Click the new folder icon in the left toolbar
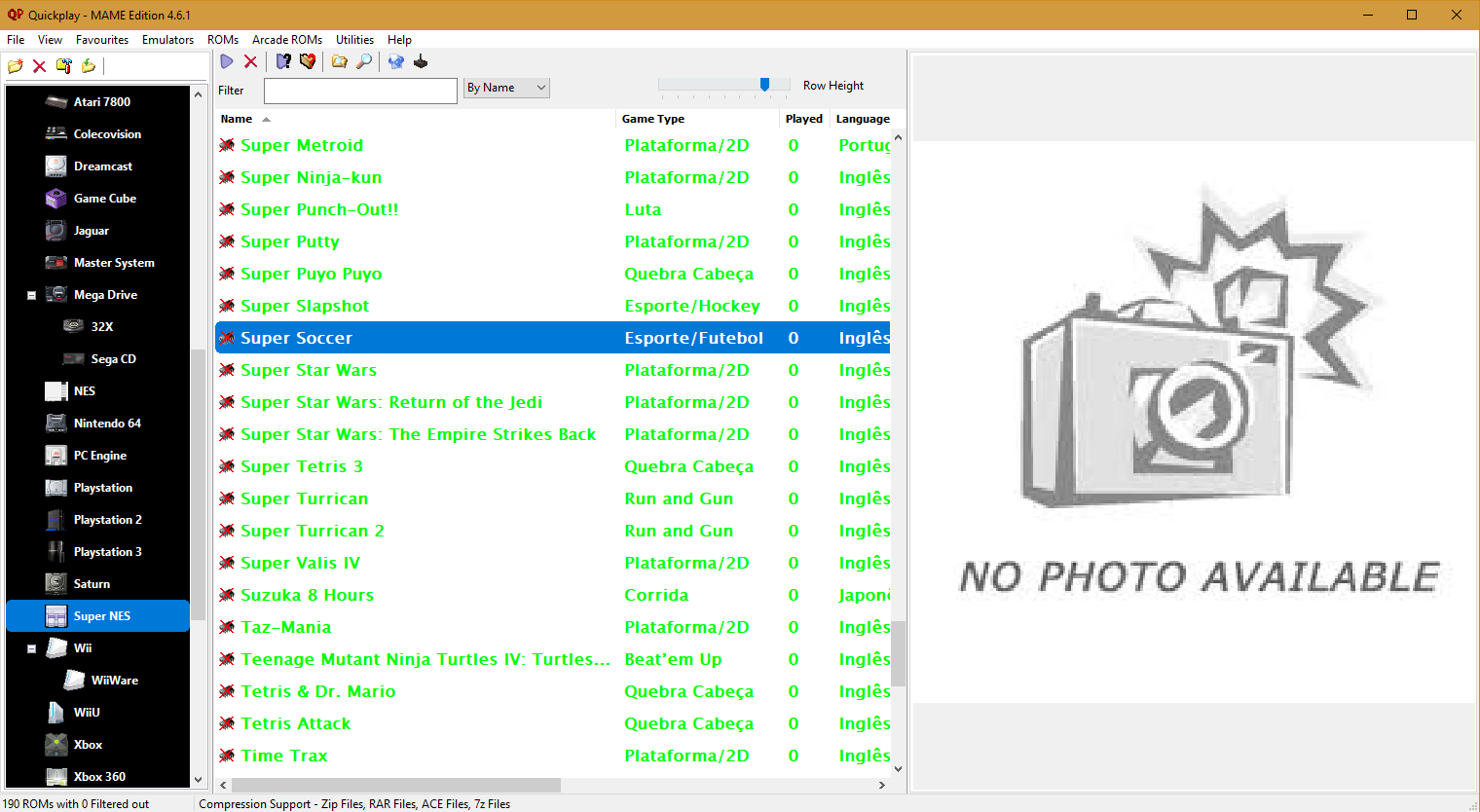1480x812 pixels. tap(15, 66)
